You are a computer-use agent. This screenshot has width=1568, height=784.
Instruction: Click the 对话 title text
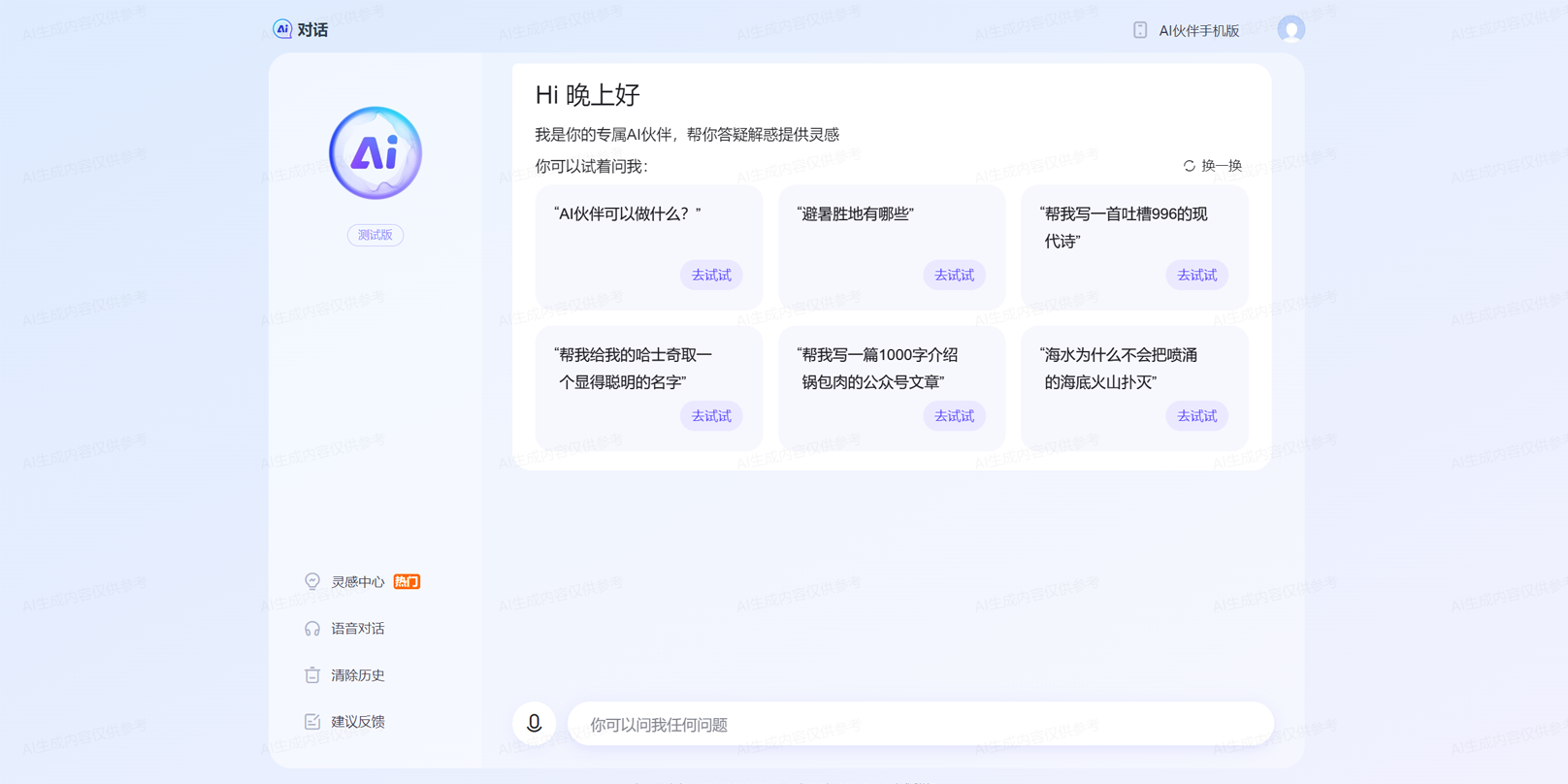(x=312, y=30)
